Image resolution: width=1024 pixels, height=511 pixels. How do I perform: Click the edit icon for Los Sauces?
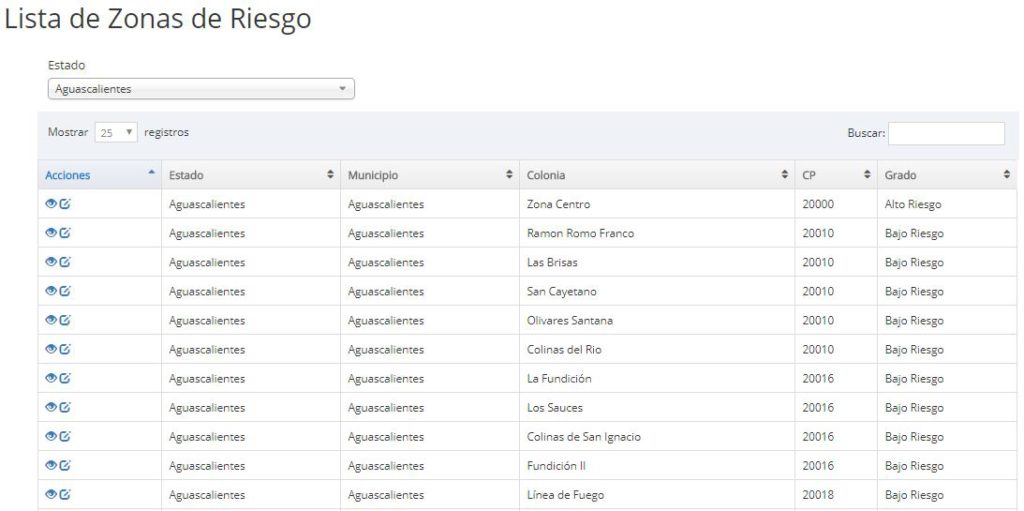[65, 407]
